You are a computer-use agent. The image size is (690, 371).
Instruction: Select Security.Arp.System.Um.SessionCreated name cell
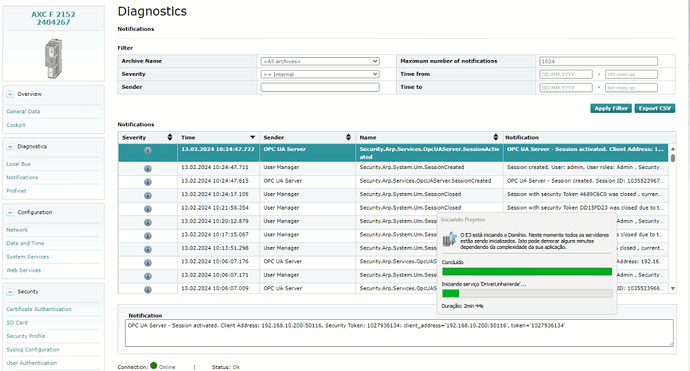click(429, 169)
